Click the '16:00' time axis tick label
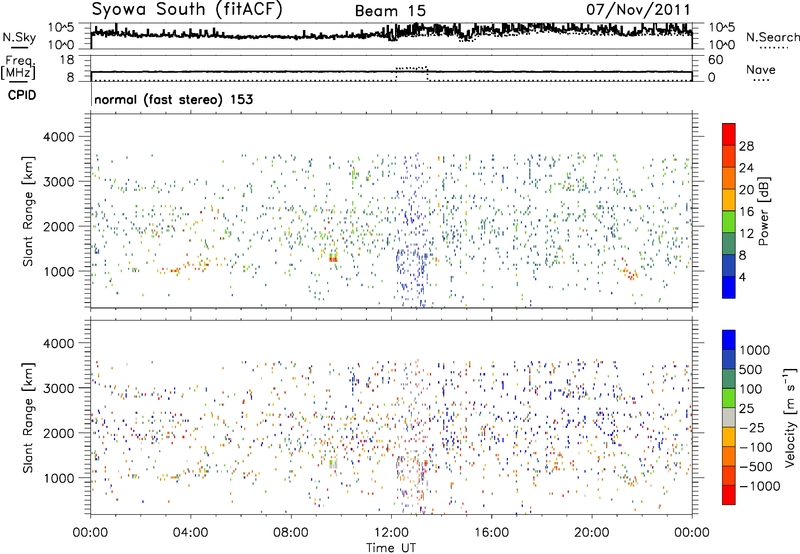Image resolution: width=800 pixels, height=554 pixels. click(x=491, y=532)
